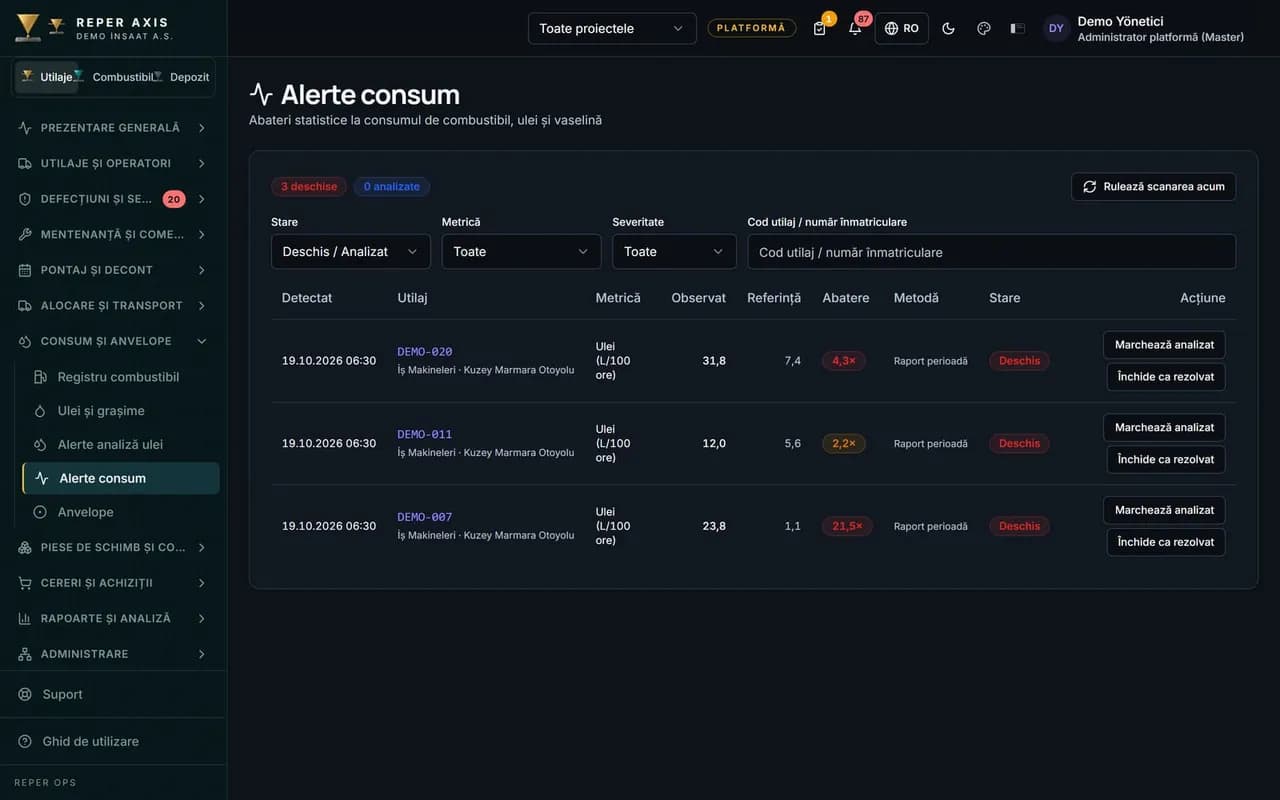Expand the Prezentare generală section

click(x=112, y=128)
